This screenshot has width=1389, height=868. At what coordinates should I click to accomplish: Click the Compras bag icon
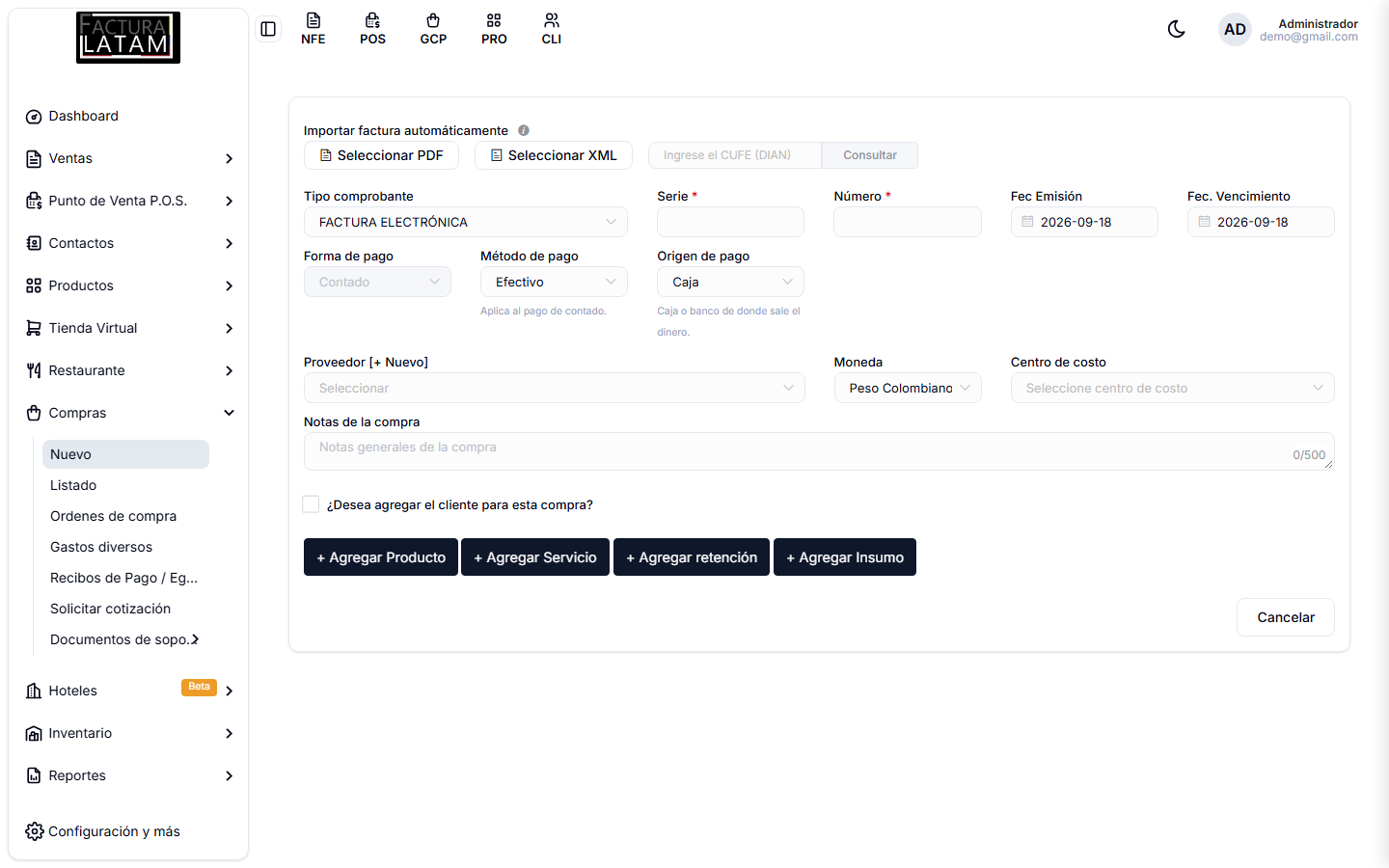34,414
